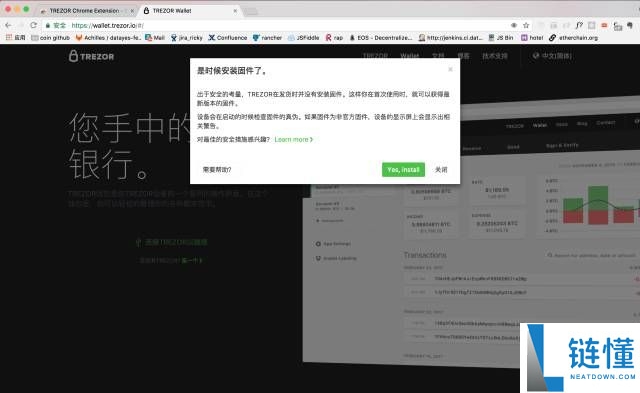
Task: Click the secure lock icon in address bar
Action: (x=48, y=25)
